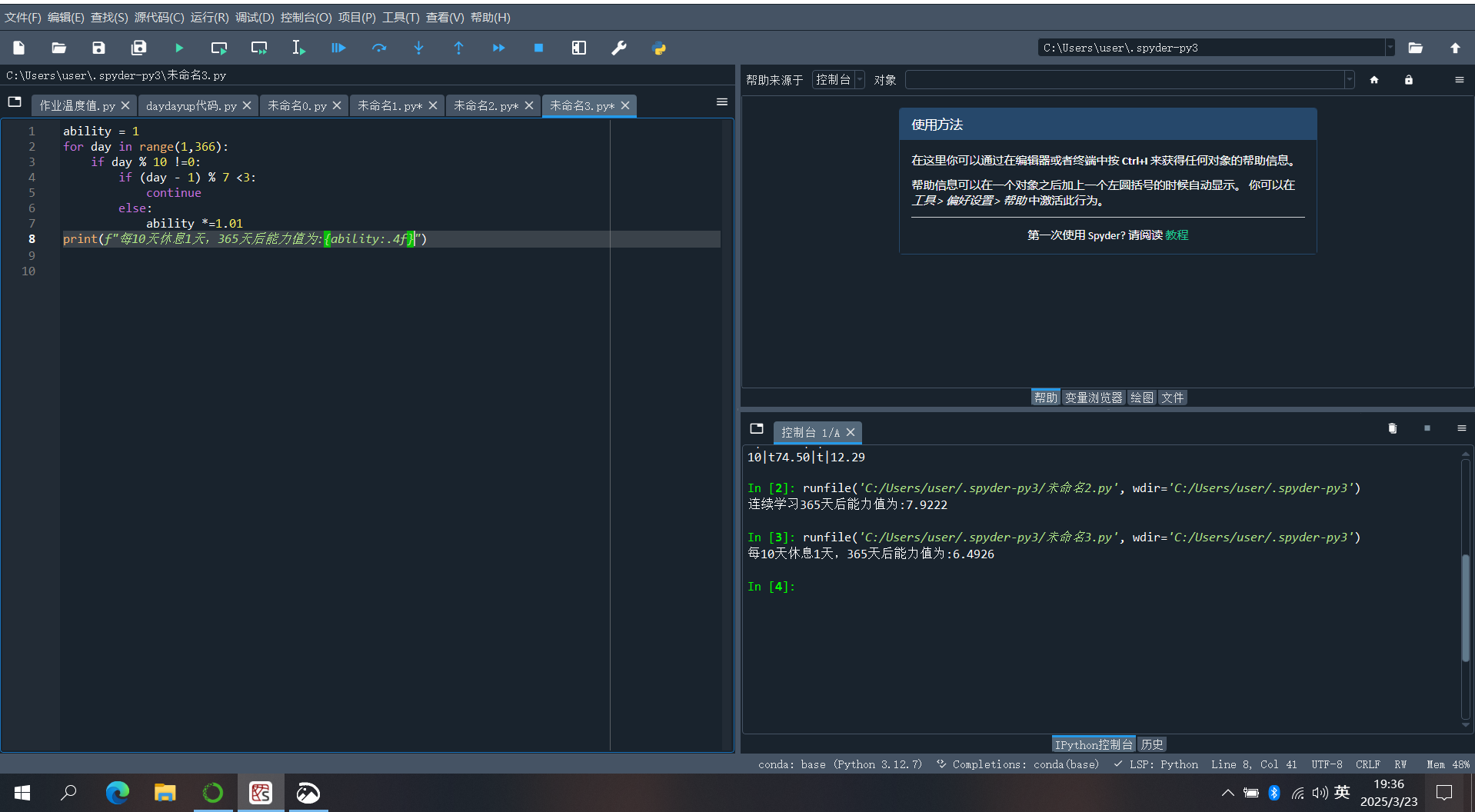
Task: Click LSP: Python status entry
Action: tap(1157, 764)
